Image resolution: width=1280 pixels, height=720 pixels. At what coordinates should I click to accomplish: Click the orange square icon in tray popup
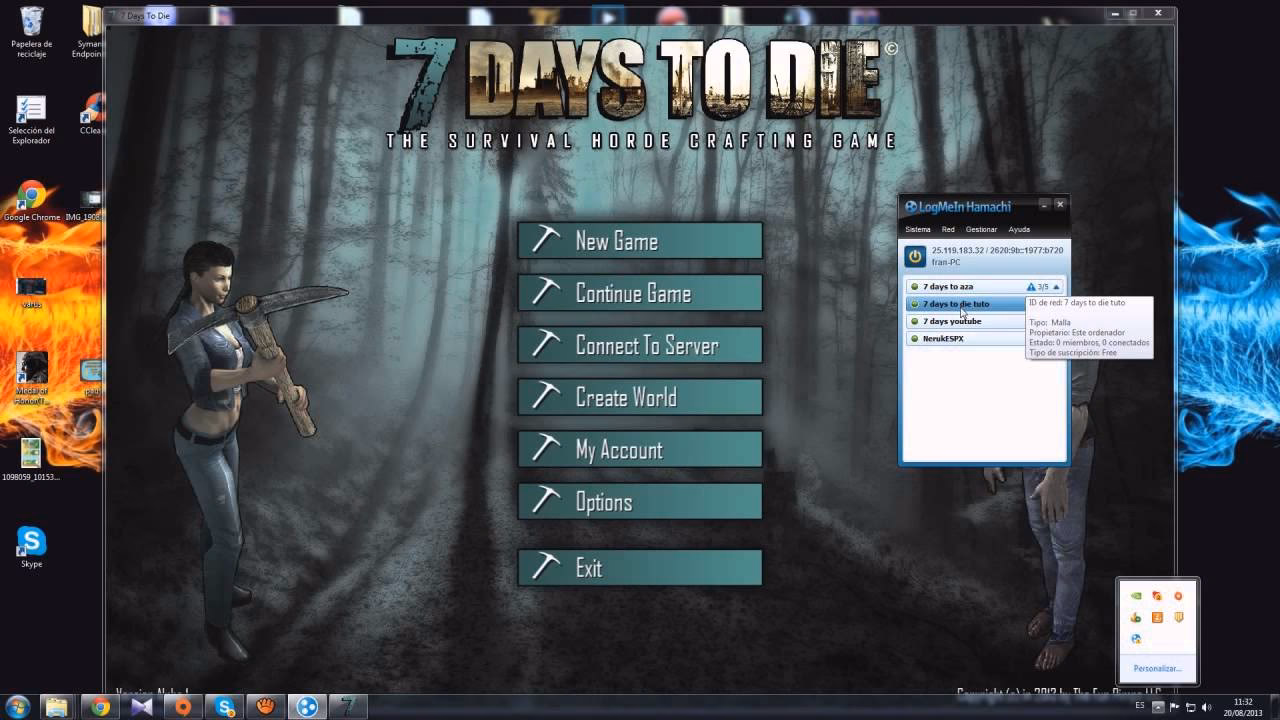pos(1157,617)
